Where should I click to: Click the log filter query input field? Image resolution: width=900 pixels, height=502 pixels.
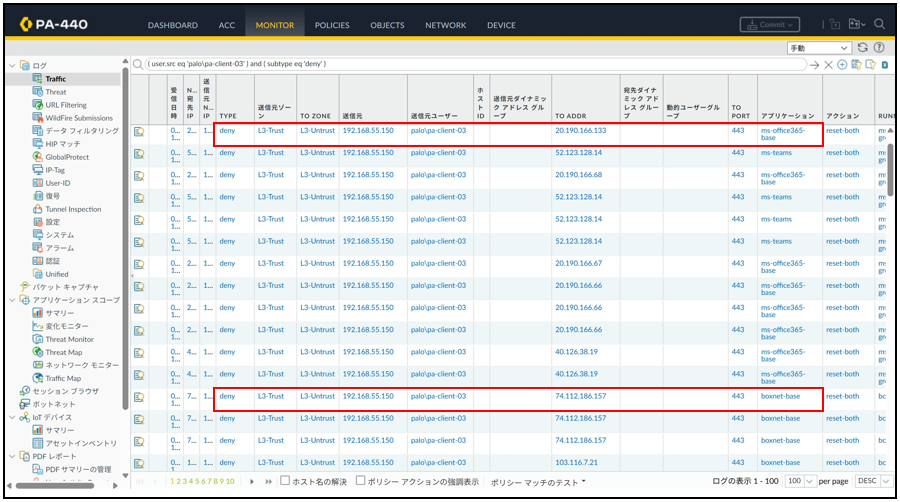coord(474,64)
